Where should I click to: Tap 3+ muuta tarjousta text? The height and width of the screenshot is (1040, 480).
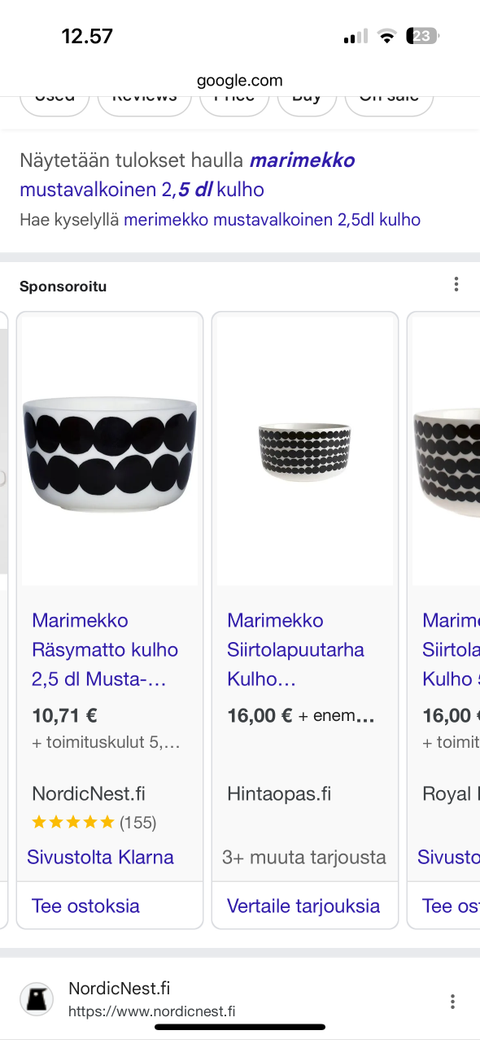(304, 857)
